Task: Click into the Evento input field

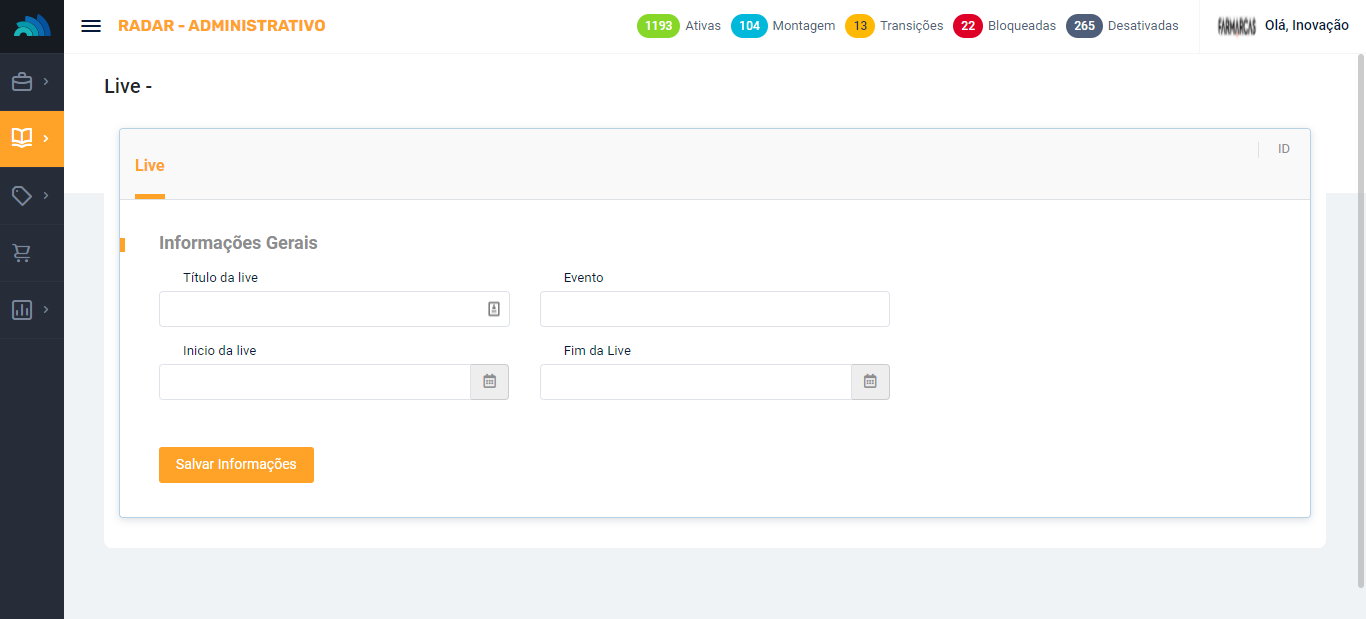Action: point(714,309)
